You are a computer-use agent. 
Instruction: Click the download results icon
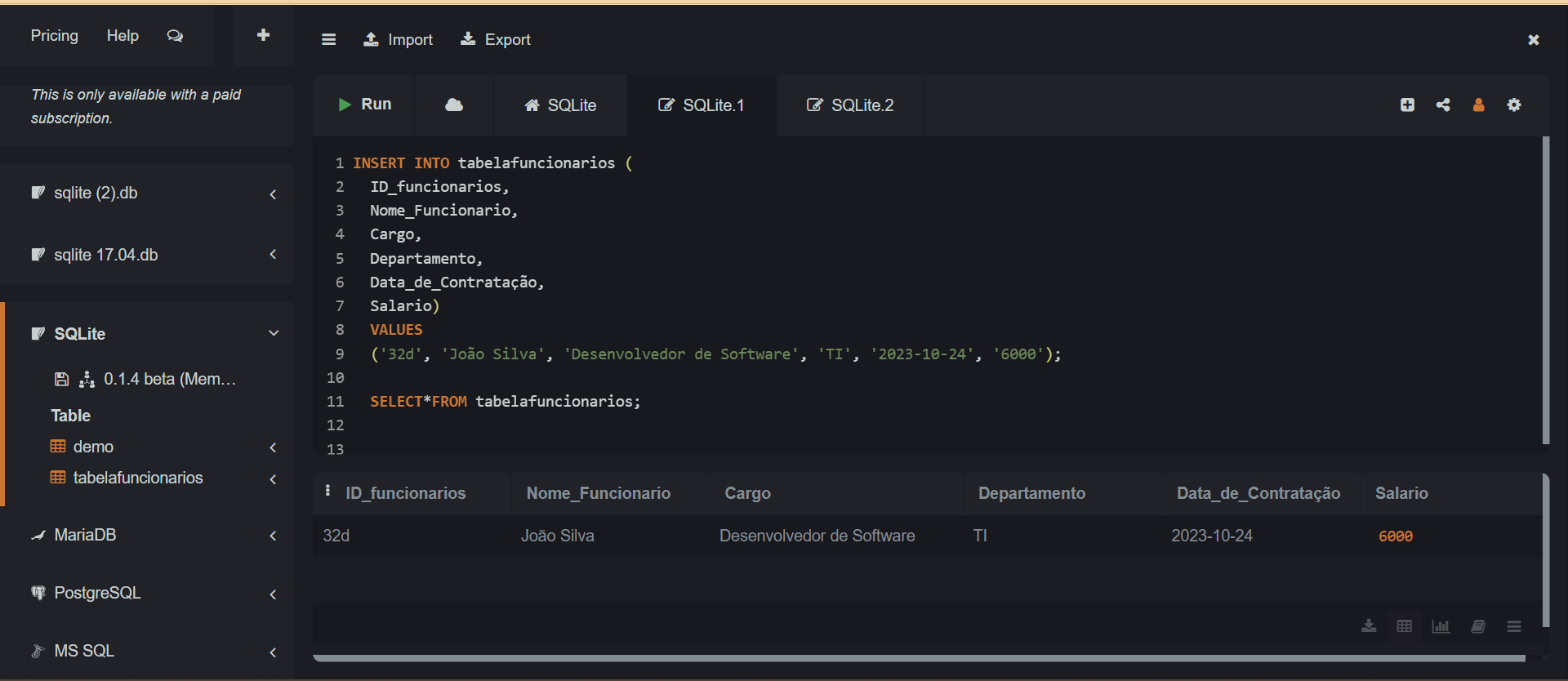1369,626
